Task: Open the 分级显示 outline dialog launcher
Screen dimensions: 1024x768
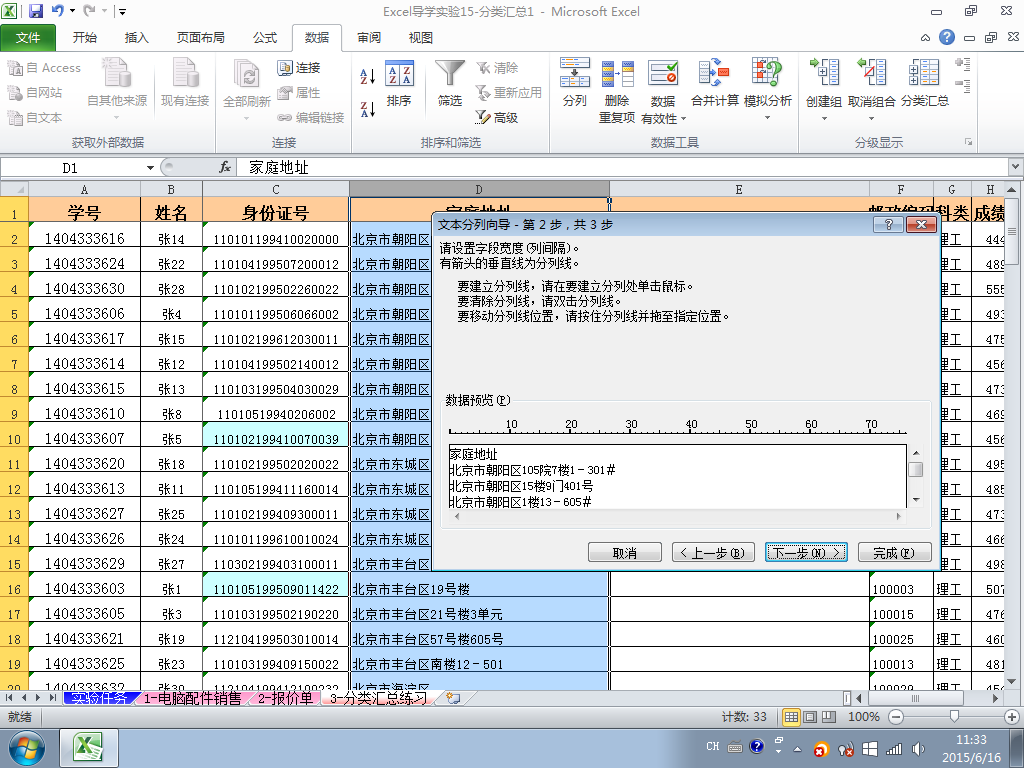Action: pos(968,142)
